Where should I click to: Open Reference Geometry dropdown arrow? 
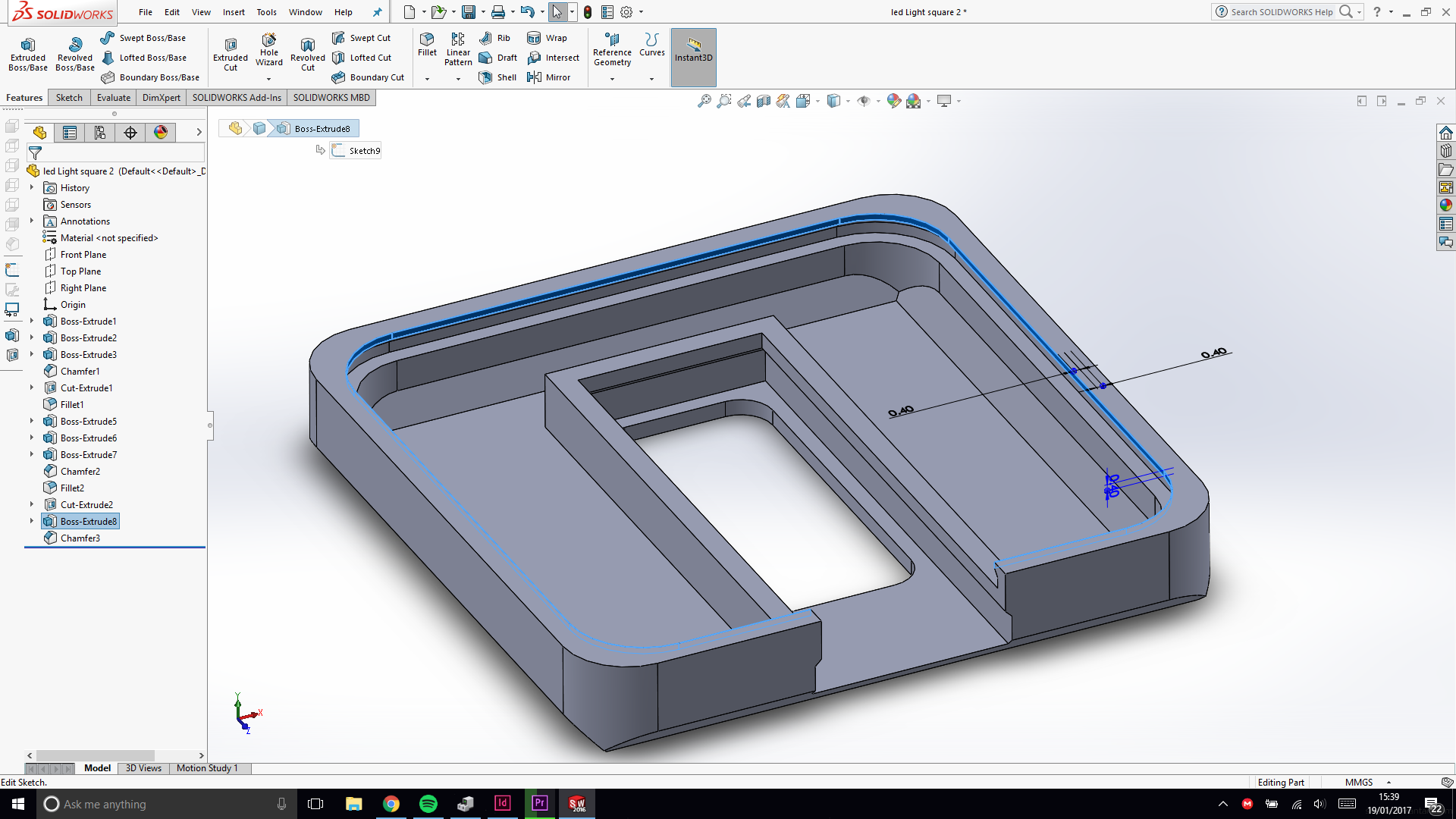[x=612, y=79]
